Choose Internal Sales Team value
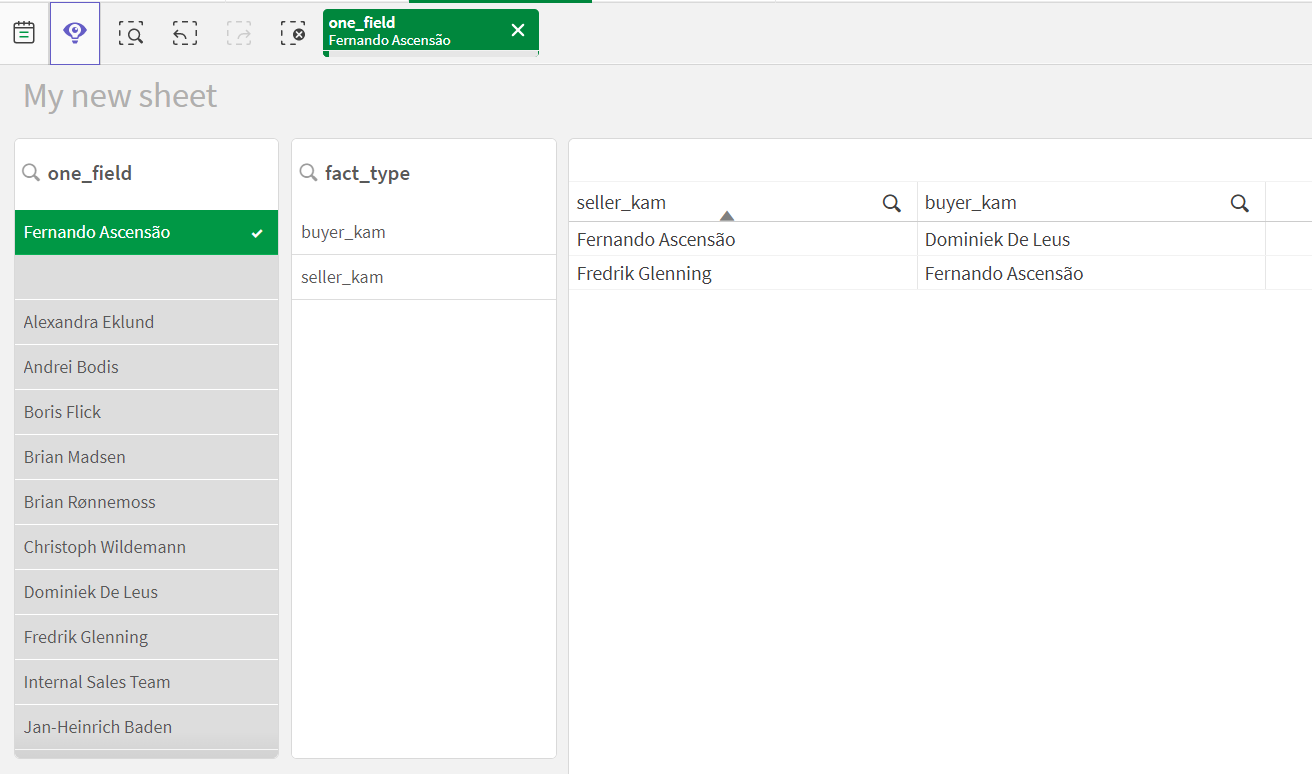This screenshot has height=774, width=1312. point(97,682)
